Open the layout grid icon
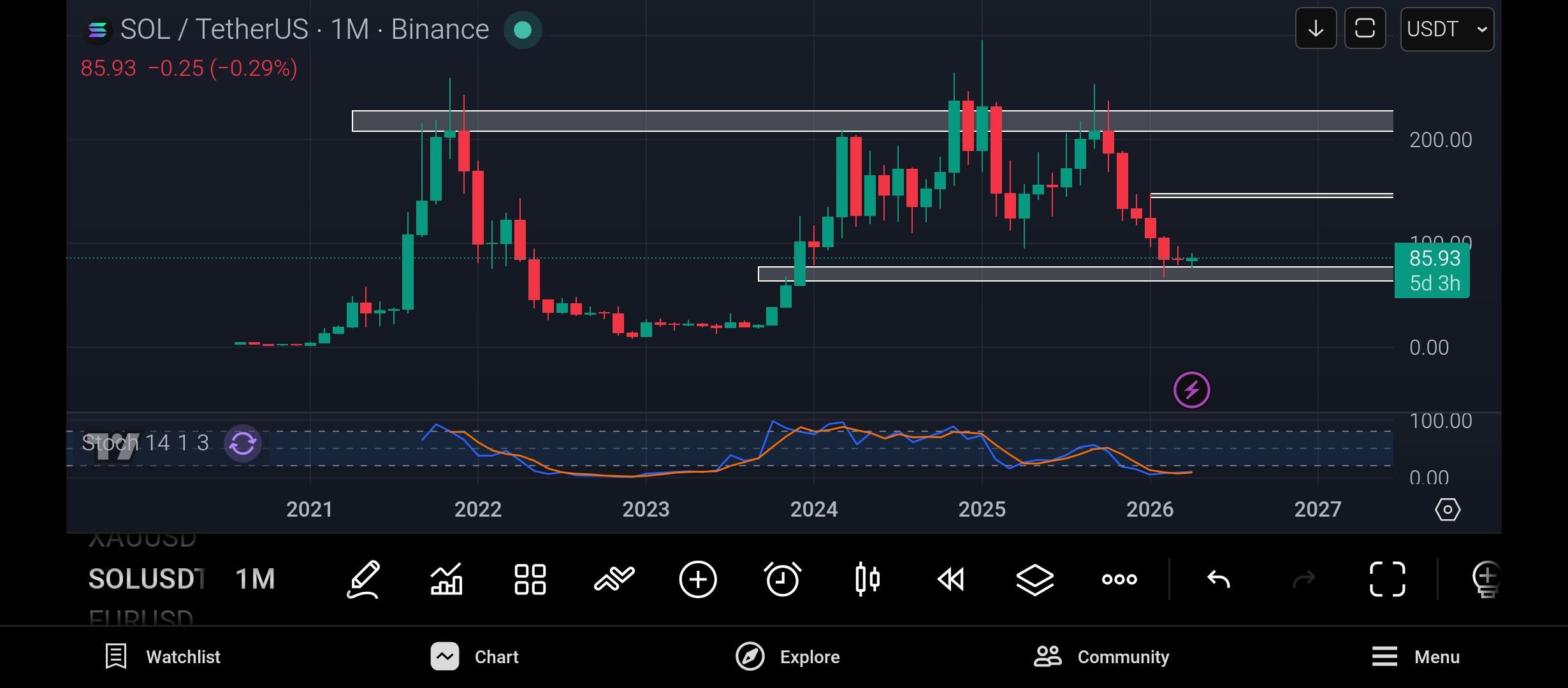 coord(530,579)
